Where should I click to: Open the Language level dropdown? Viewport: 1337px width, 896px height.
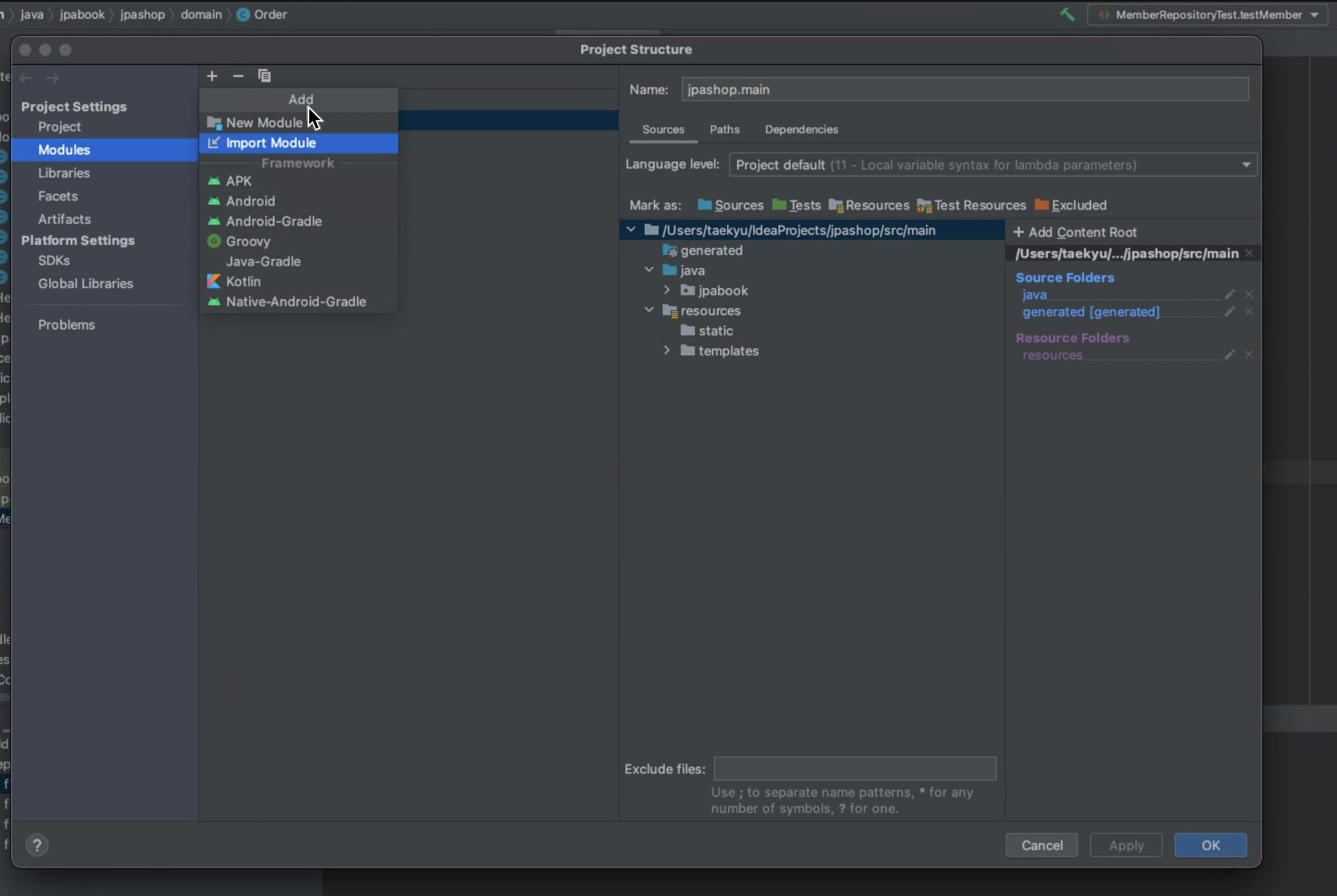tap(992, 165)
